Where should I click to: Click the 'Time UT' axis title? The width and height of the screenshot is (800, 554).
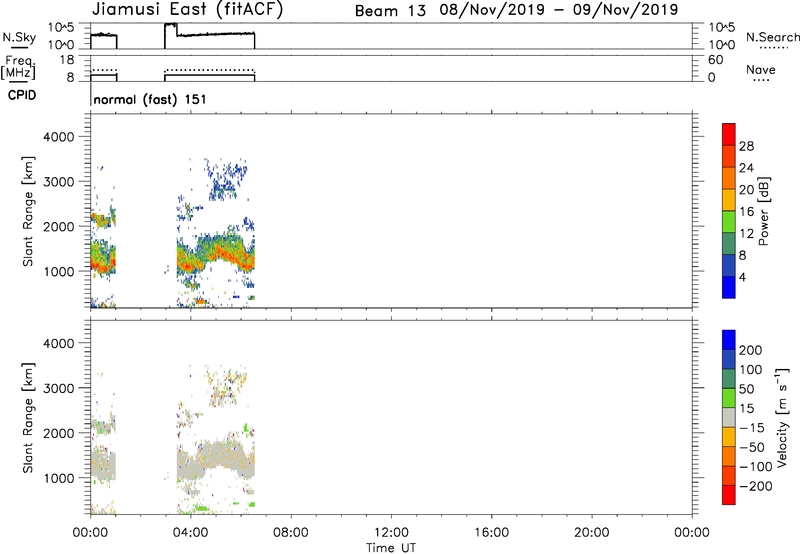pos(391,548)
